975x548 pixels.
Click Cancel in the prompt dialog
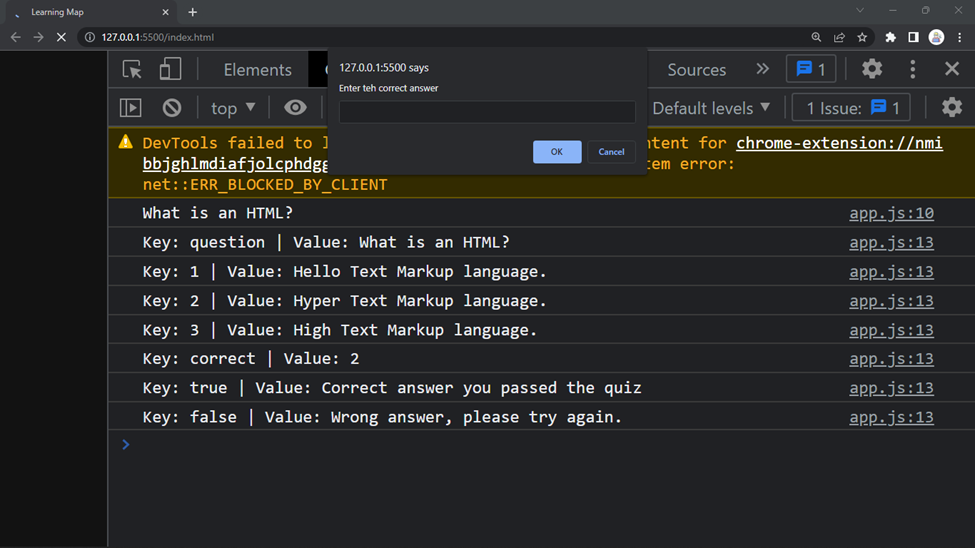pos(611,152)
